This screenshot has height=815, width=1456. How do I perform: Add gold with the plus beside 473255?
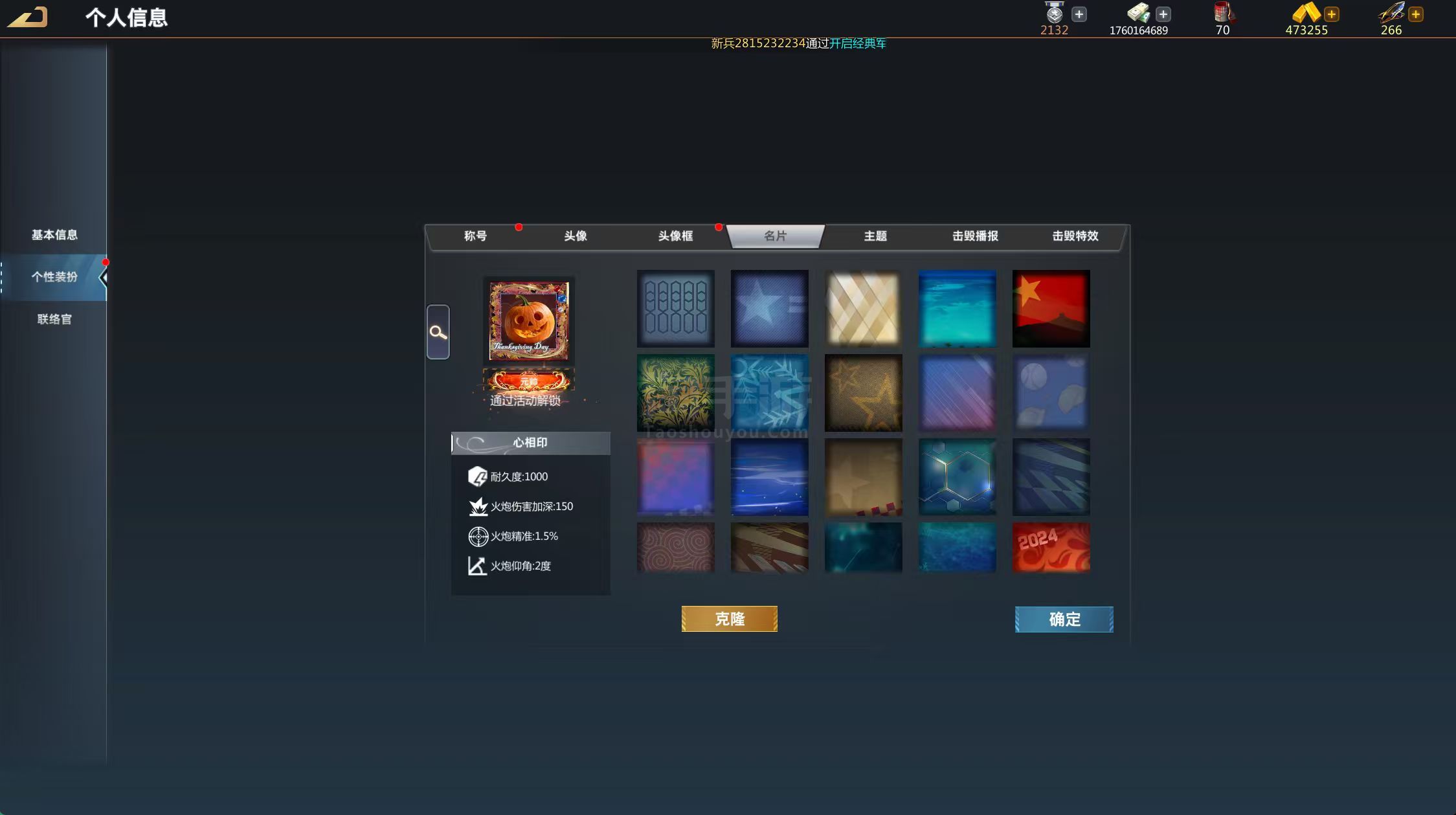[x=1331, y=14]
